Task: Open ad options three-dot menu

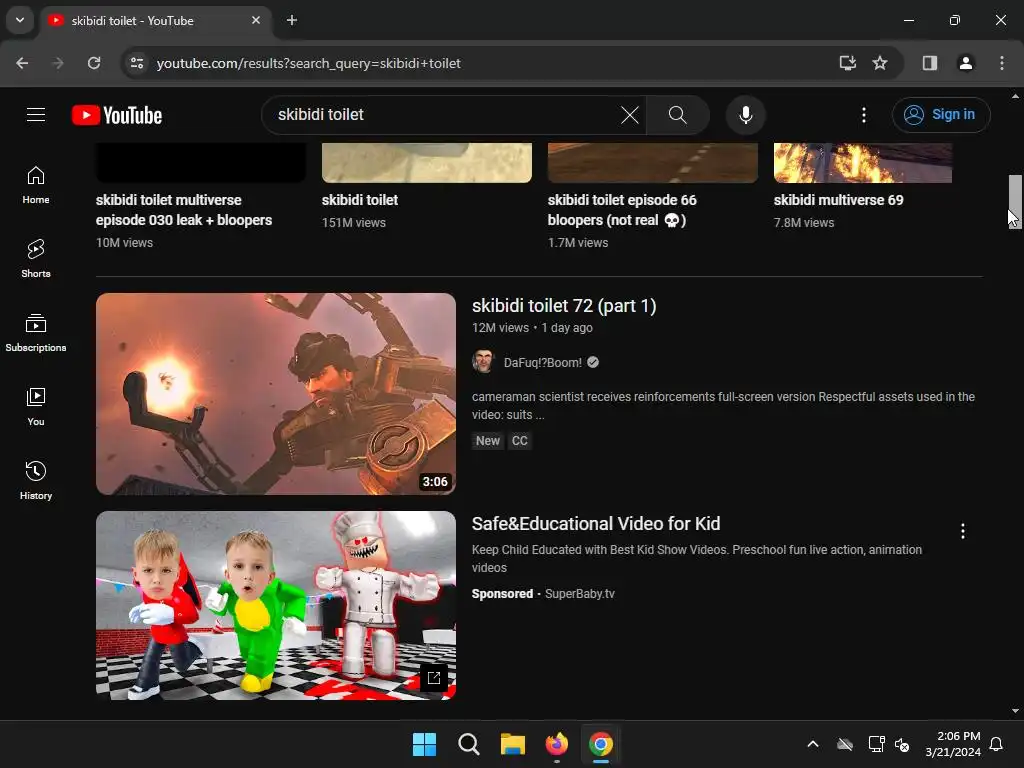Action: point(963,531)
